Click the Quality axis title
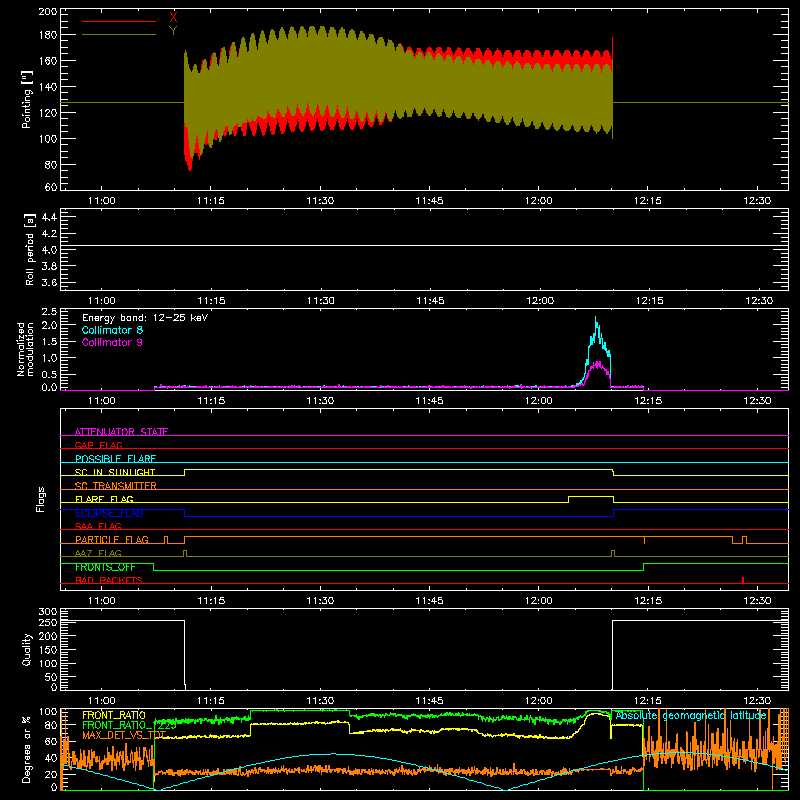The height and width of the screenshot is (800, 800). click(27, 649)
